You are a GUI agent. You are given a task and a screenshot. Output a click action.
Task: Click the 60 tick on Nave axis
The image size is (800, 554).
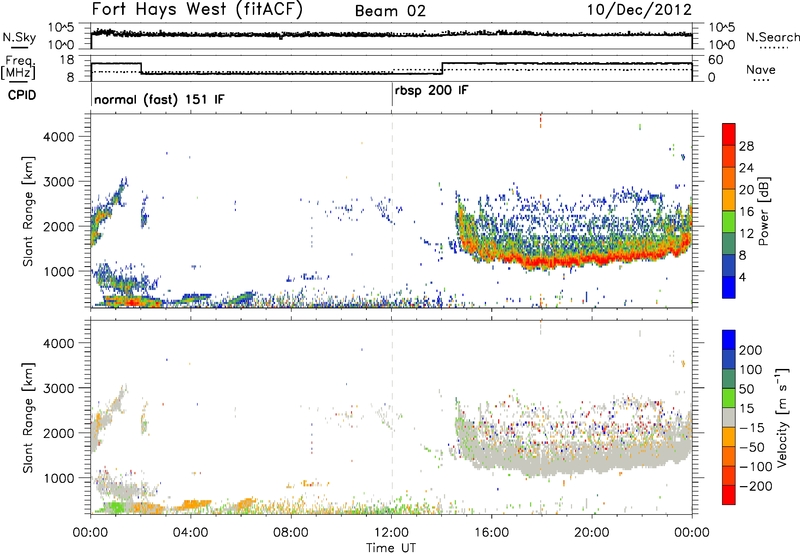(x=716, y=60)
